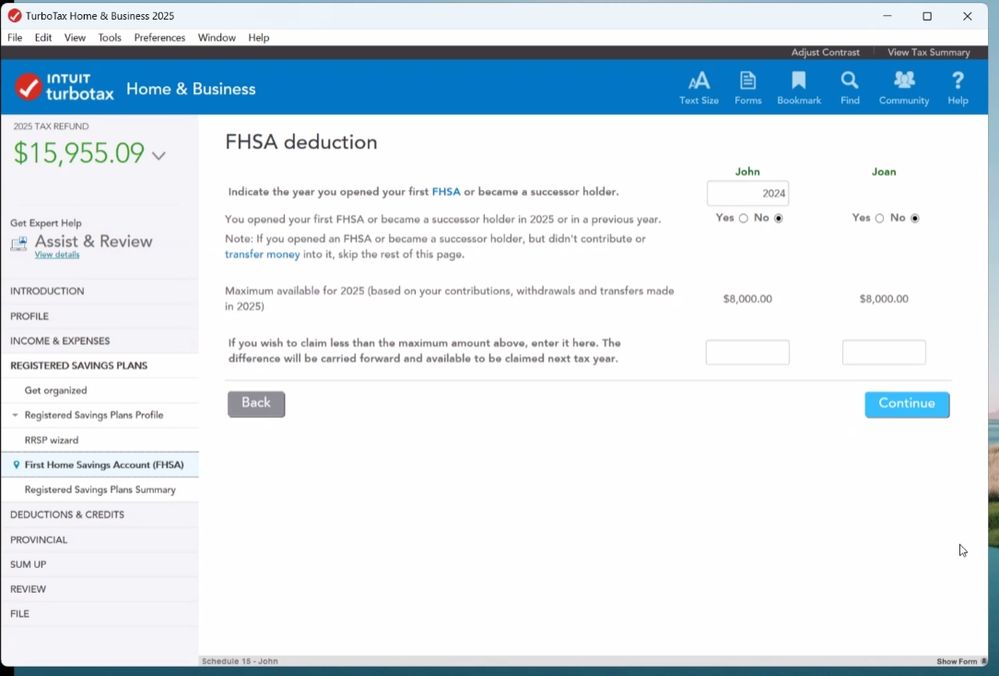Click Joan's claim-less amount input field
Viewport: 999px width, 676px height.
[x=883, y=352]
